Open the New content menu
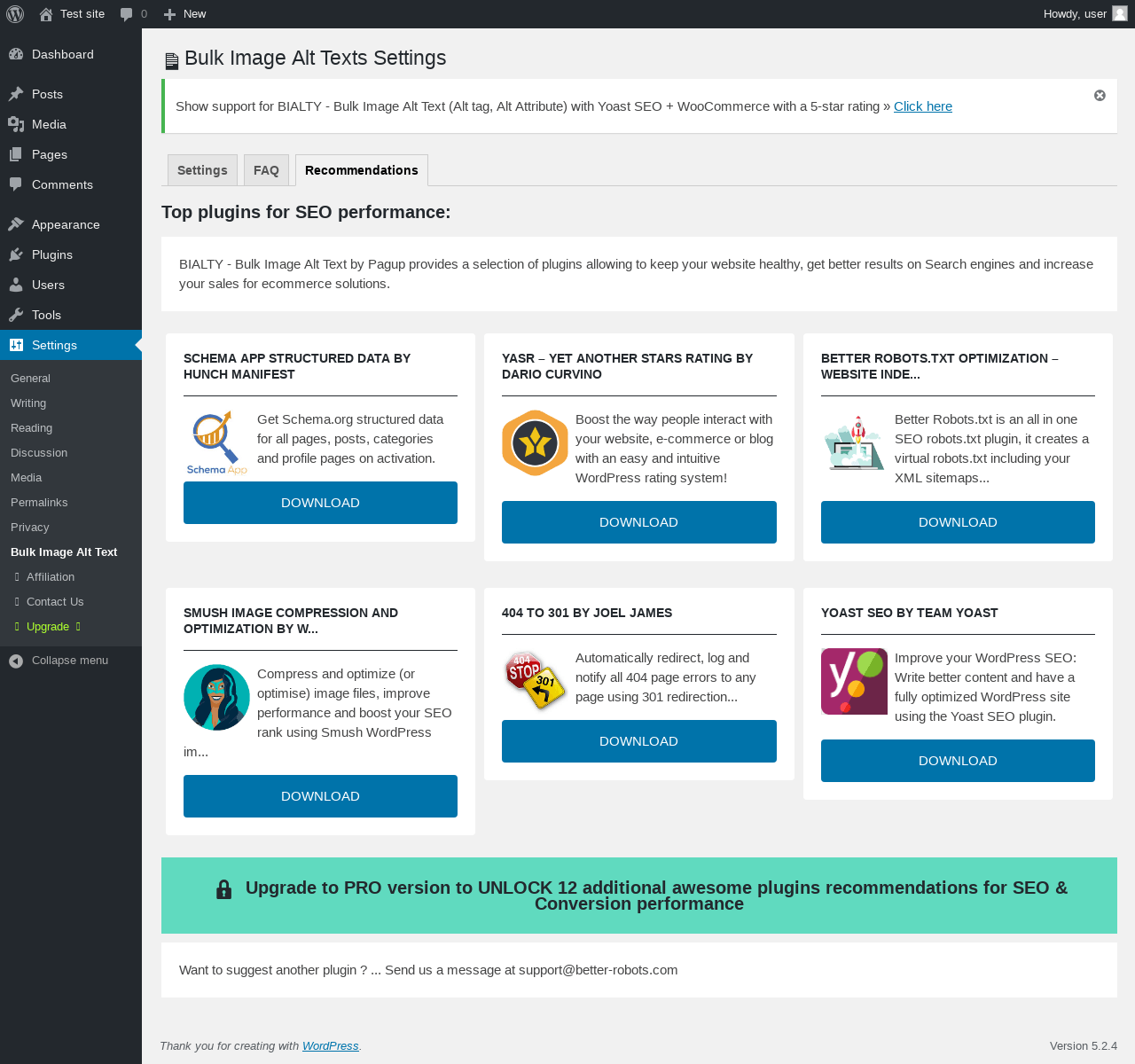 (x=184, y=14)
